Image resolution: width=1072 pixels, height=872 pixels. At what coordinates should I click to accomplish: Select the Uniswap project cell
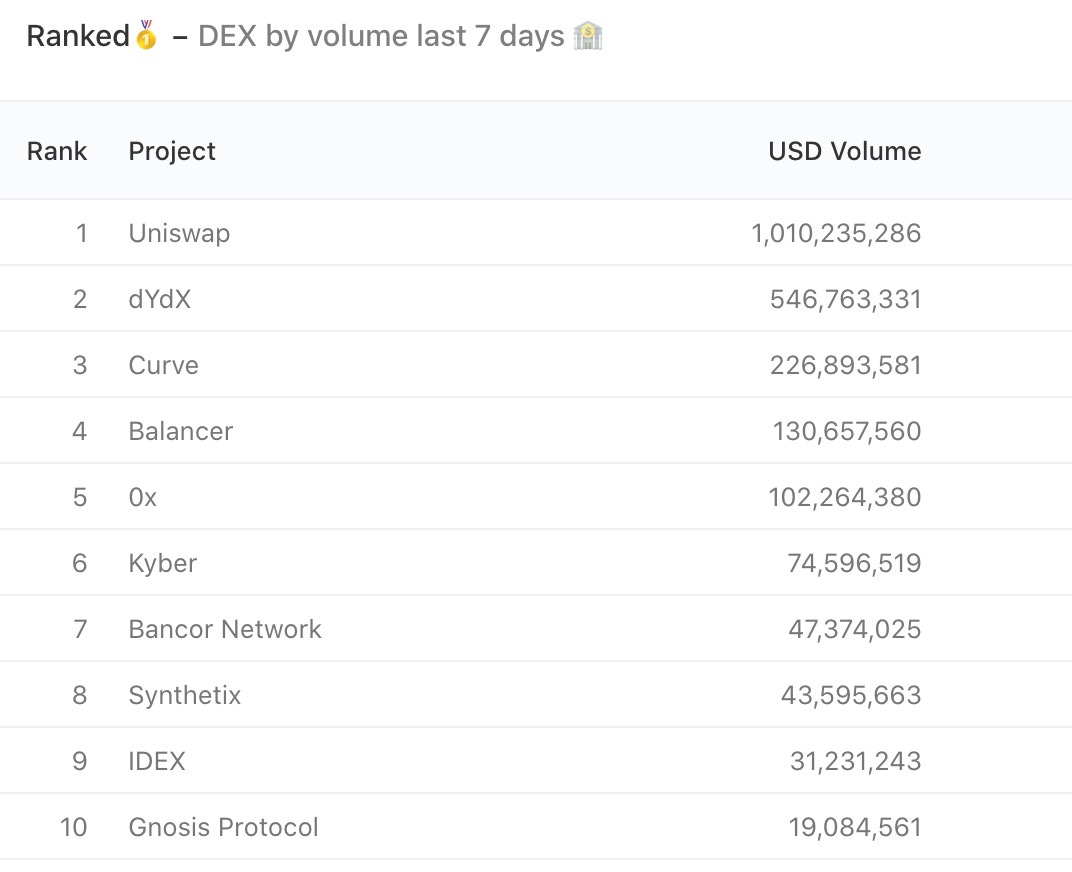tap(179, 233)
